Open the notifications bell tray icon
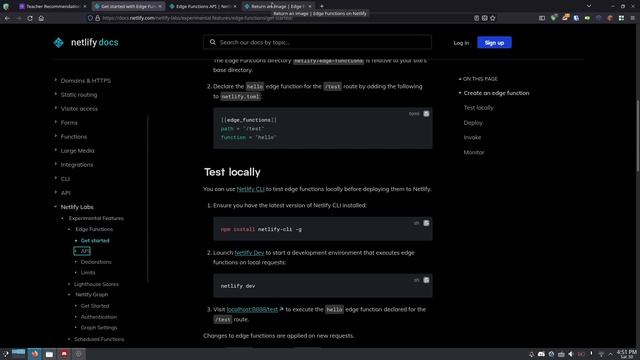 [x=531, y=354]
